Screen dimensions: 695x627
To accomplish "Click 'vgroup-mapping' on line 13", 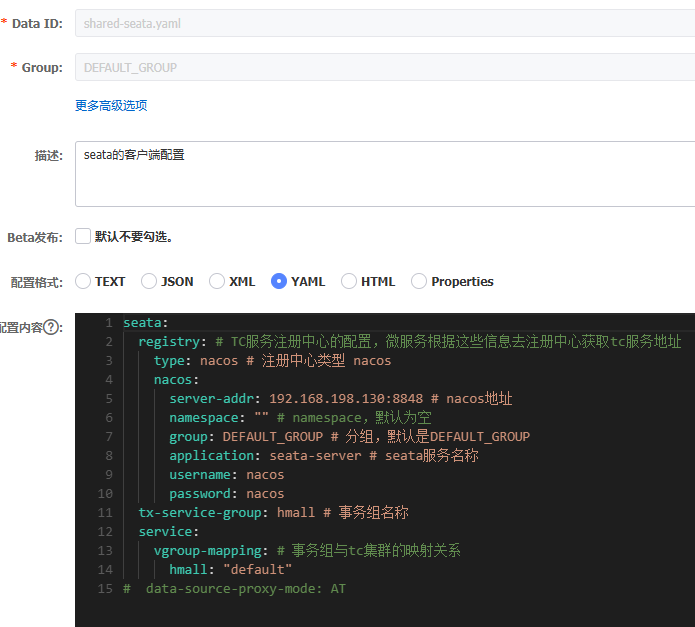I will pyautogui.click(x=207, y=551).
